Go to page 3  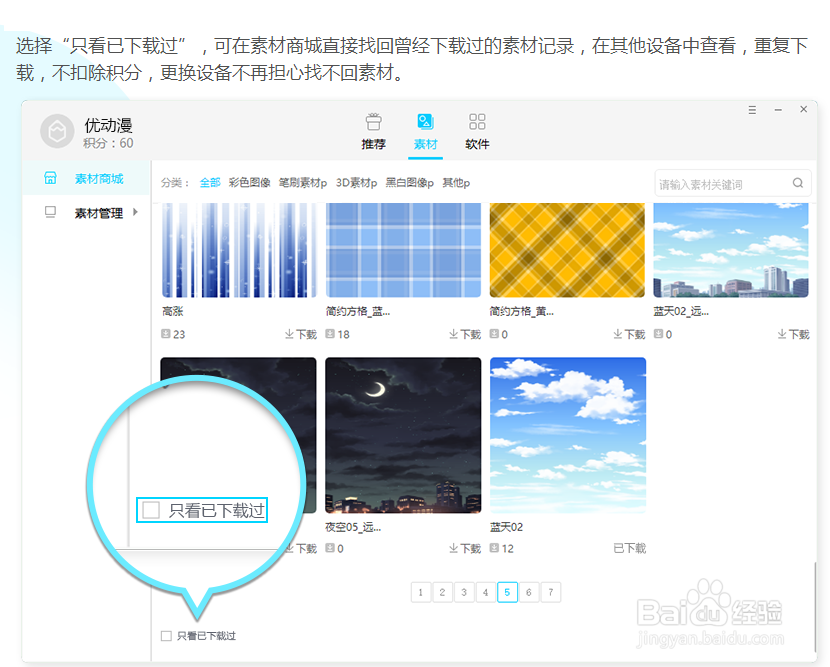[x=464, y=592]
